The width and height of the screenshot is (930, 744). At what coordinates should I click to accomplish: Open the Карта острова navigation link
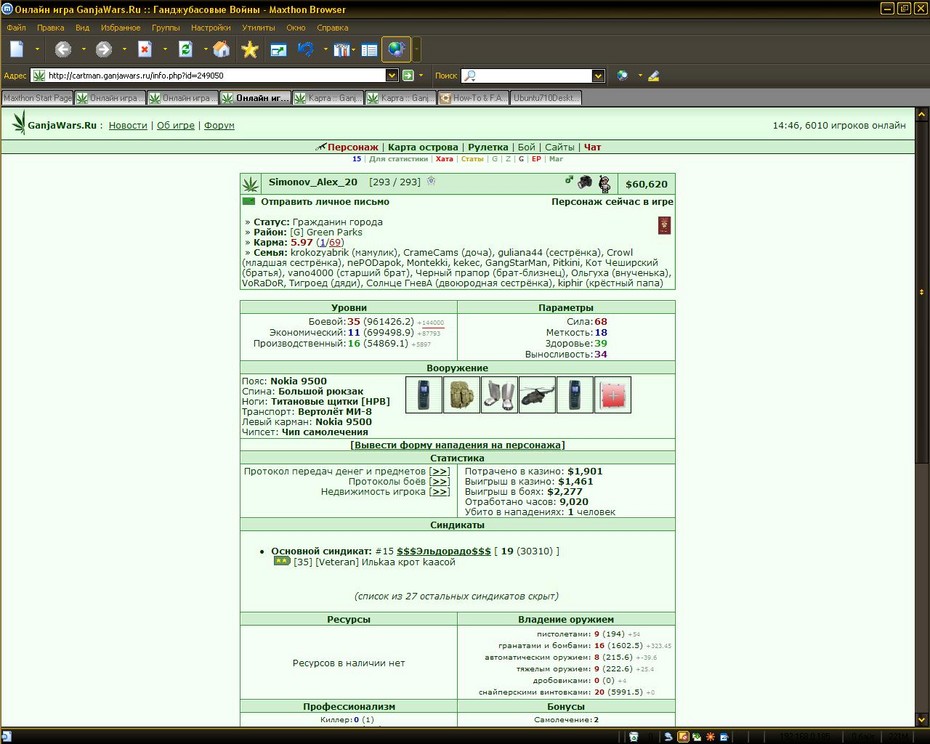pos(423,147)
